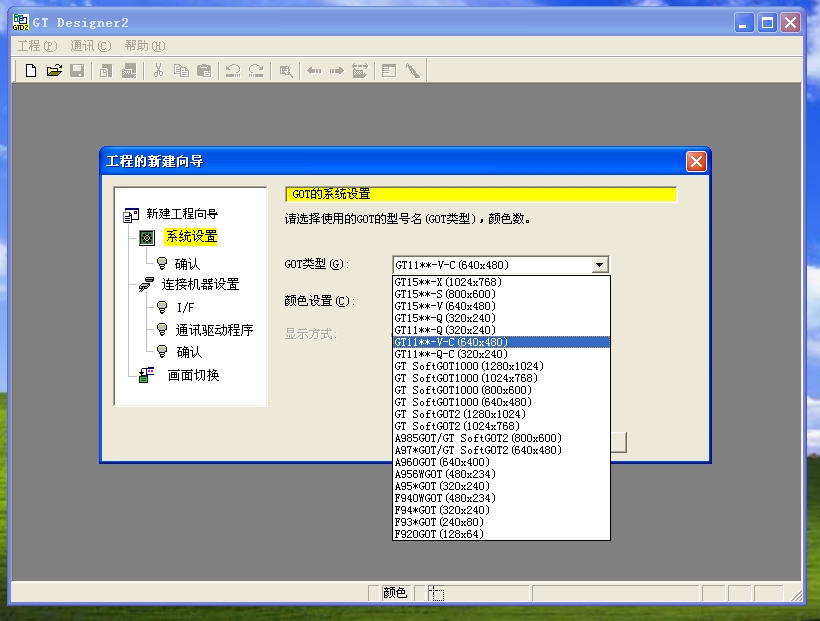Image resolution: width=820 pixels, height=621 pixels.
Task: Open the 通讯 menu
Action: coord(90,46)
